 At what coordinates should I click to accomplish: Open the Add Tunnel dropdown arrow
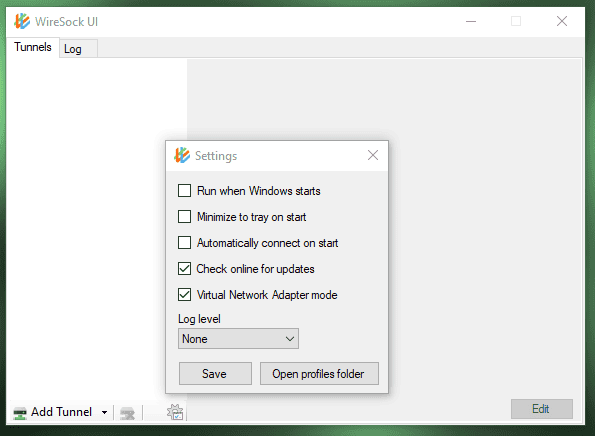104,412
